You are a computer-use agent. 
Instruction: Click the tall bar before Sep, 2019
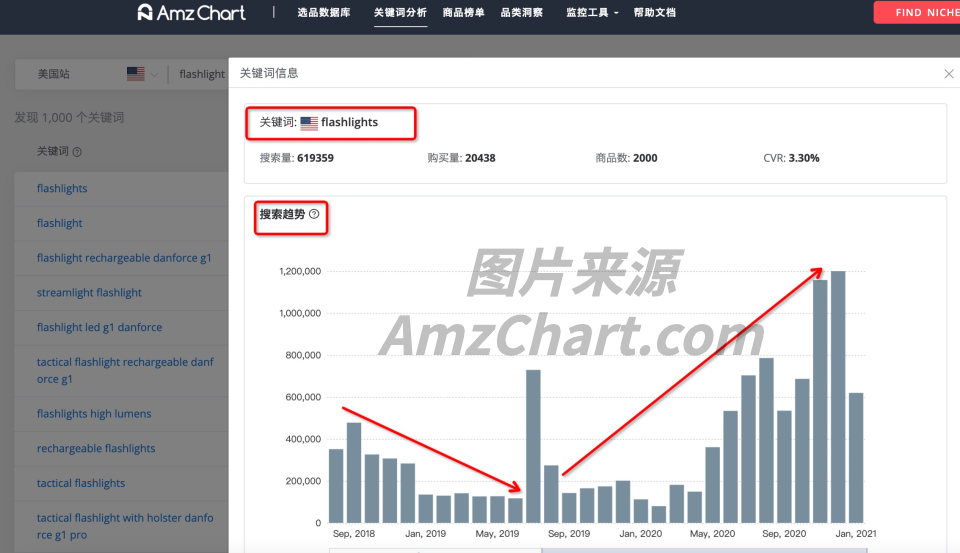pyautogui.click(x=533, y=446)
